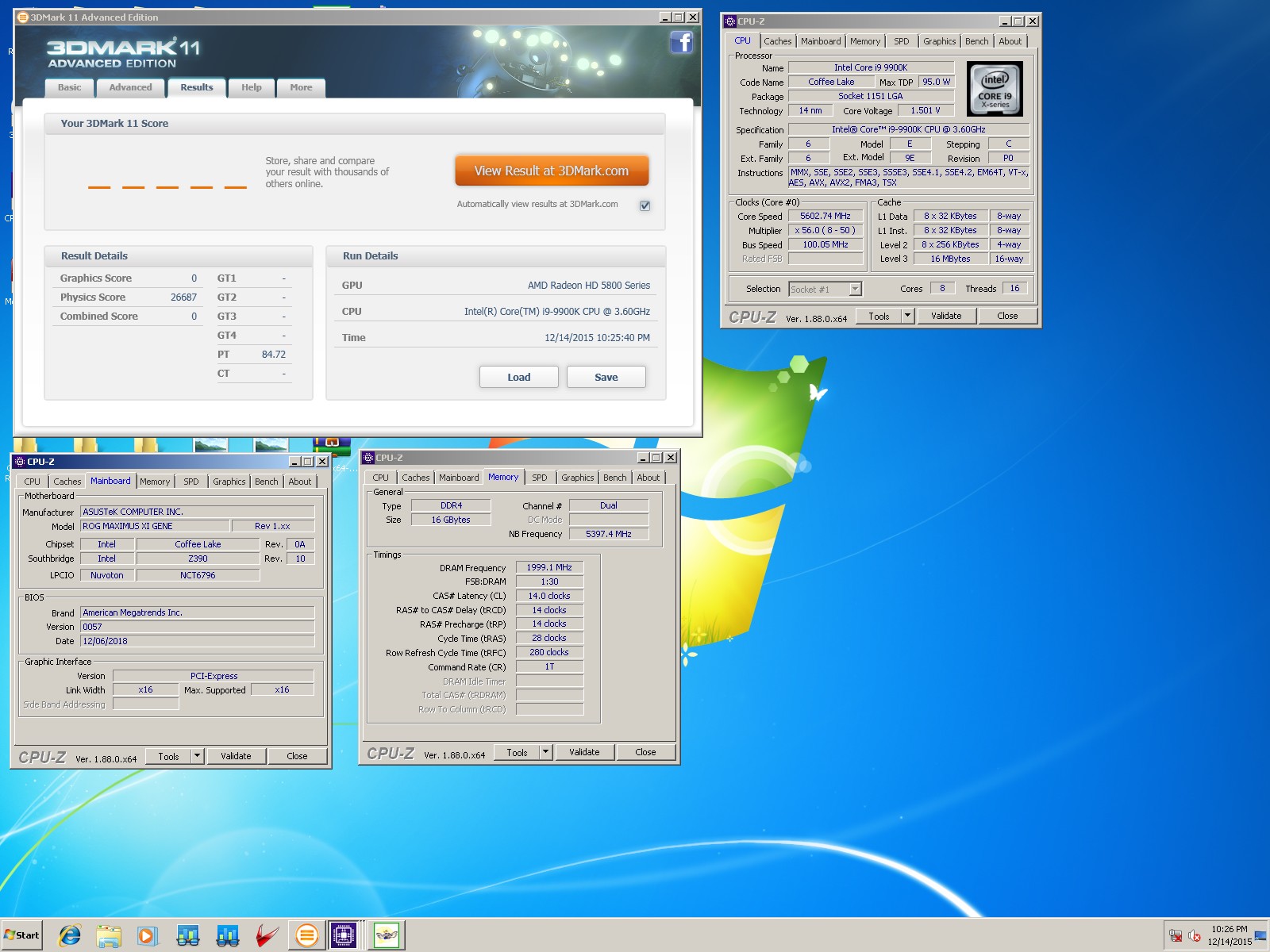1270x952 pixels.
Task: Switch to Caches tab in CPU-Z CPU window
Action: pyautogui.click(x=778, y=41)
